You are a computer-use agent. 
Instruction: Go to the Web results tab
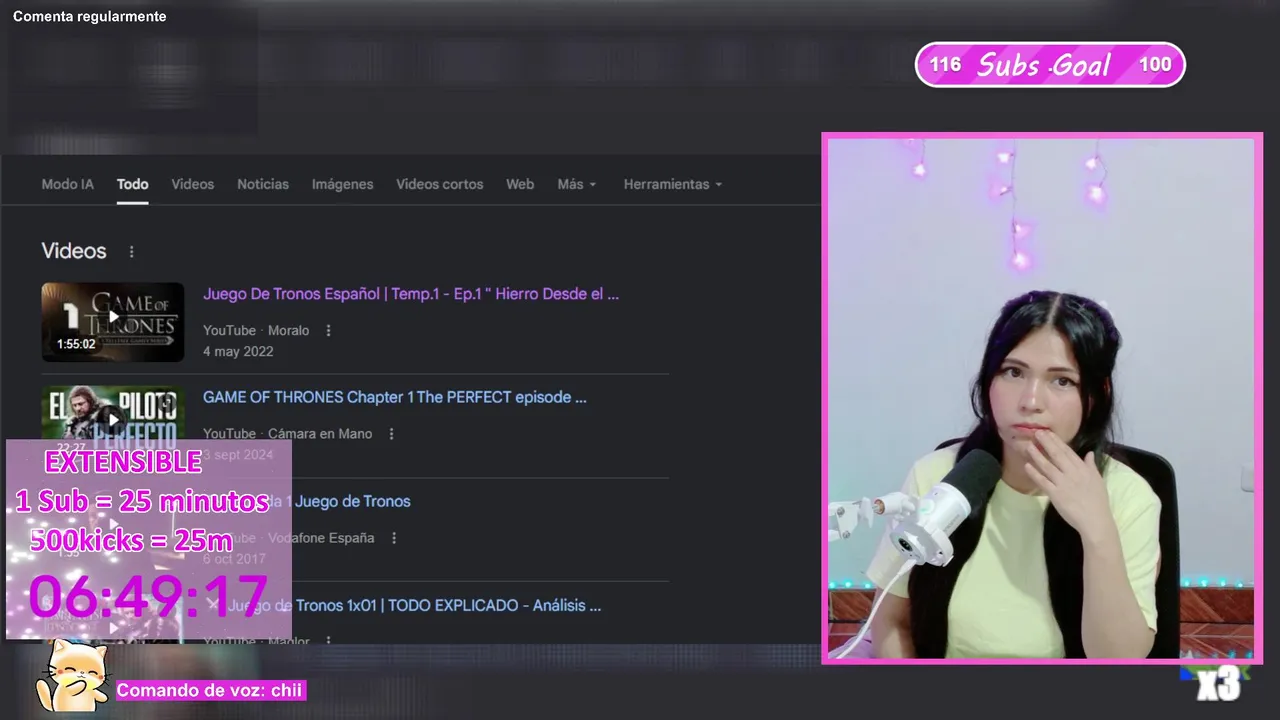coord(520,184)
